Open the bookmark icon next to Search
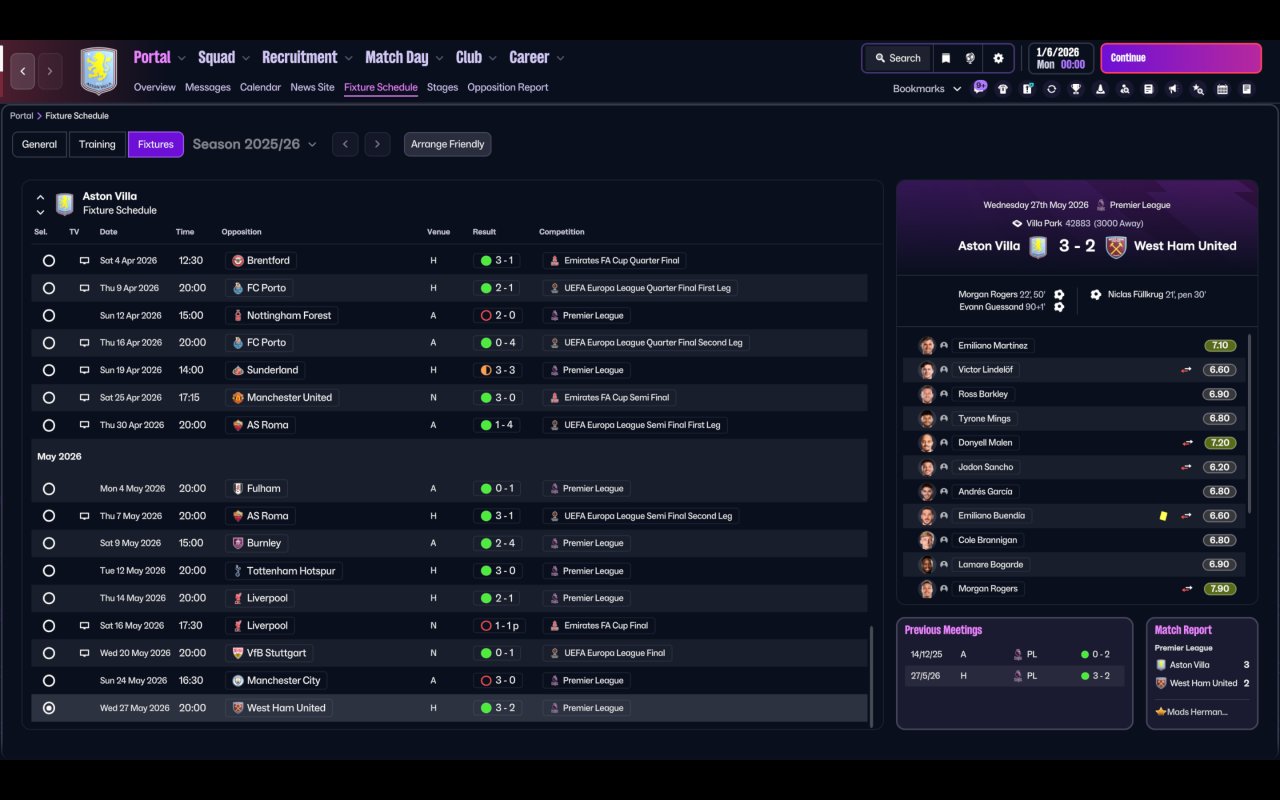 945,58
